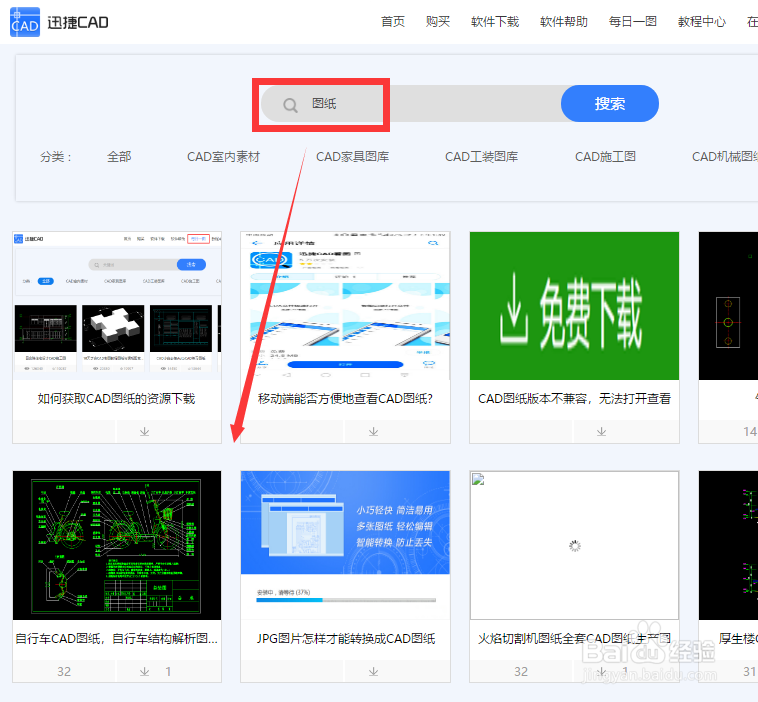The image size is (758, 702).
Task: Select the CAD家具图库 category
Action: (x=352, y=157)
